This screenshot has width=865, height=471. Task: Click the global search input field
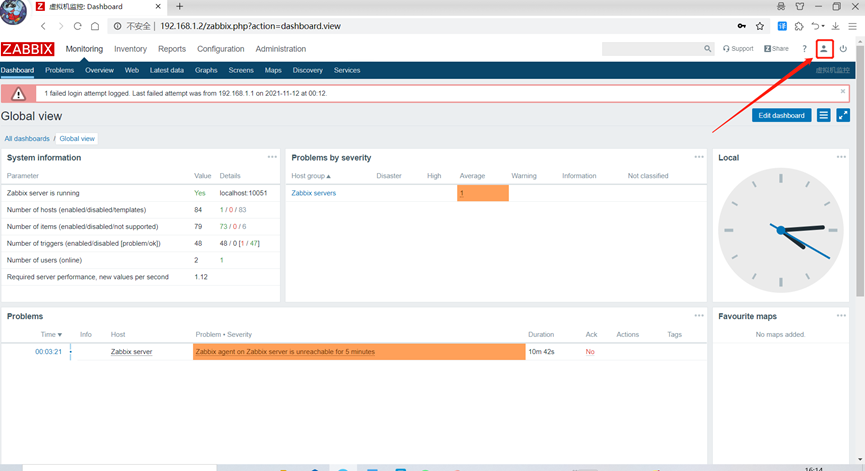(x=652, y=49)
